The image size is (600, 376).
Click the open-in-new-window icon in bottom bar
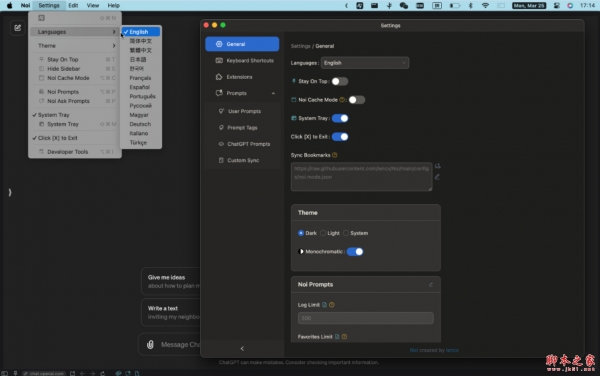point(72,373)
